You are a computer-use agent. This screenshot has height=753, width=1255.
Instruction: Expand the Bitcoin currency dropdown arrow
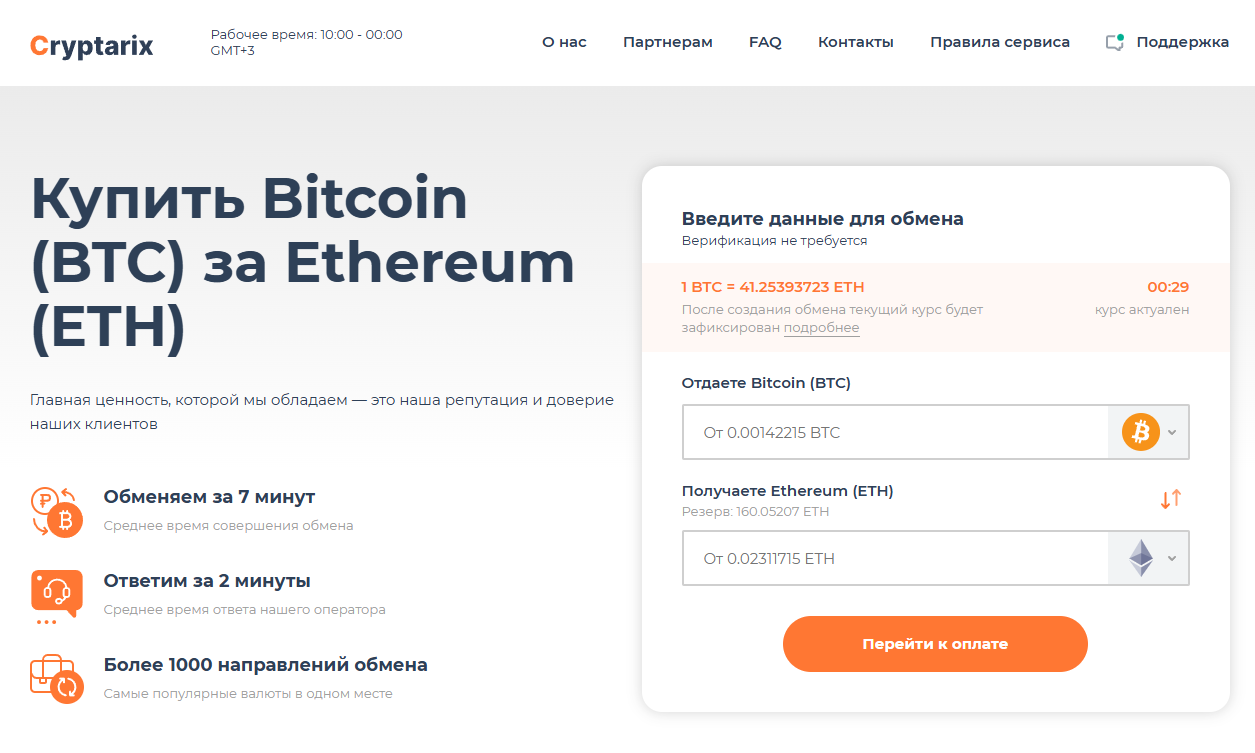click(1172, 432)
